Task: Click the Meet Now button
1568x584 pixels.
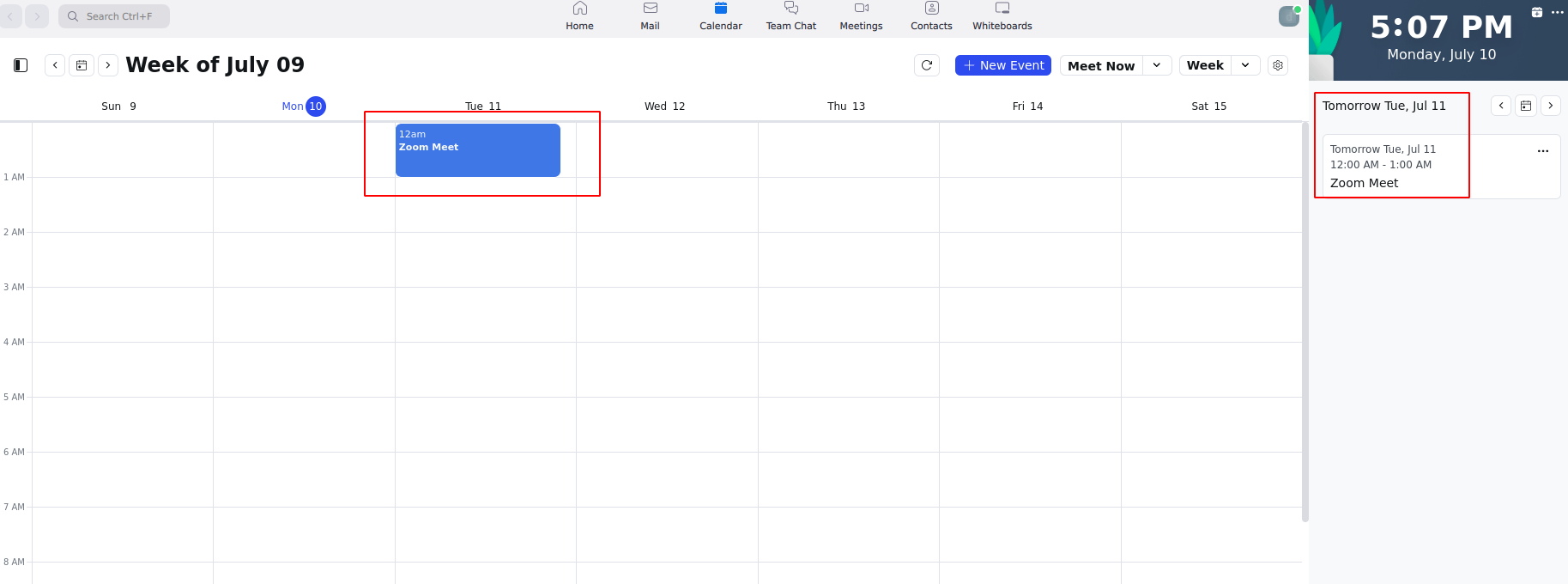Action: point(1101,66)
